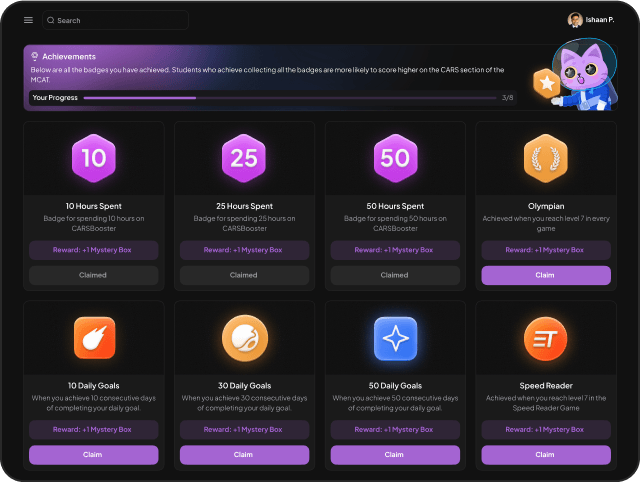Select the 10 Daily Goals comet badge
The width and height of the screenshot is (640, 482).
pyautogui.click(x=93, y=339)
